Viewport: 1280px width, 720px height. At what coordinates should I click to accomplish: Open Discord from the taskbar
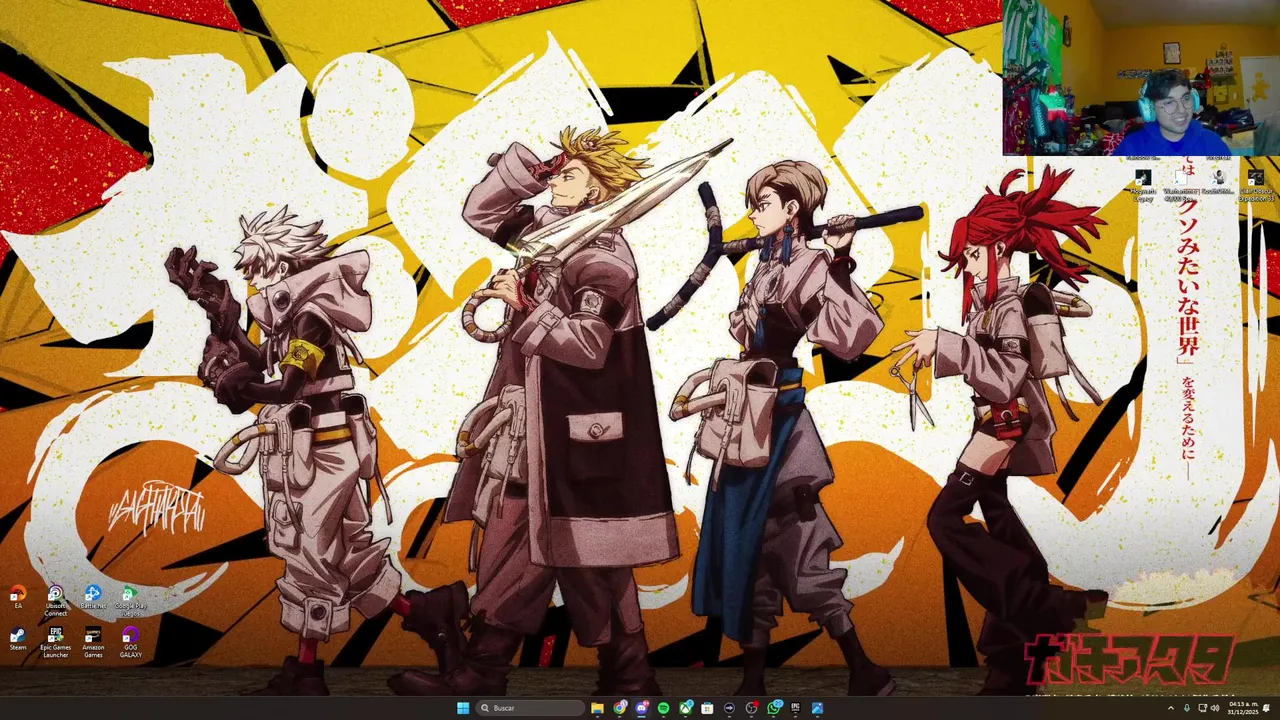(x=642, y=708)
